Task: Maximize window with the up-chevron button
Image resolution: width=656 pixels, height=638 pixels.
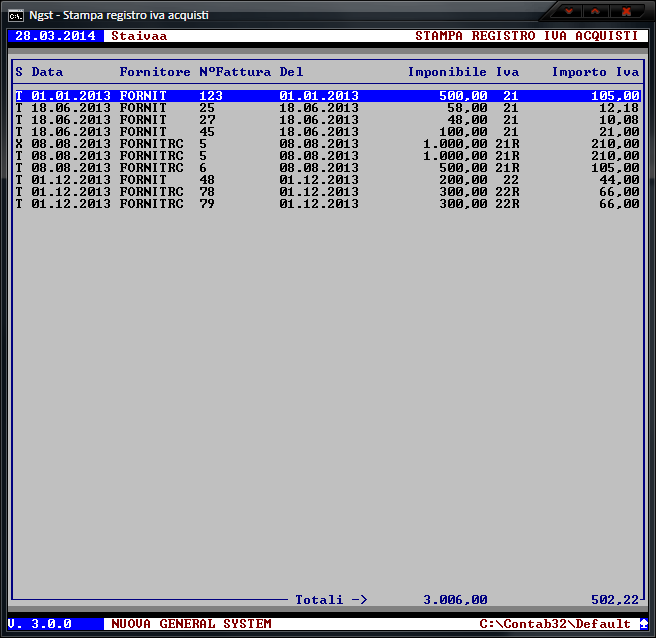Action: [x=597, y=12]
